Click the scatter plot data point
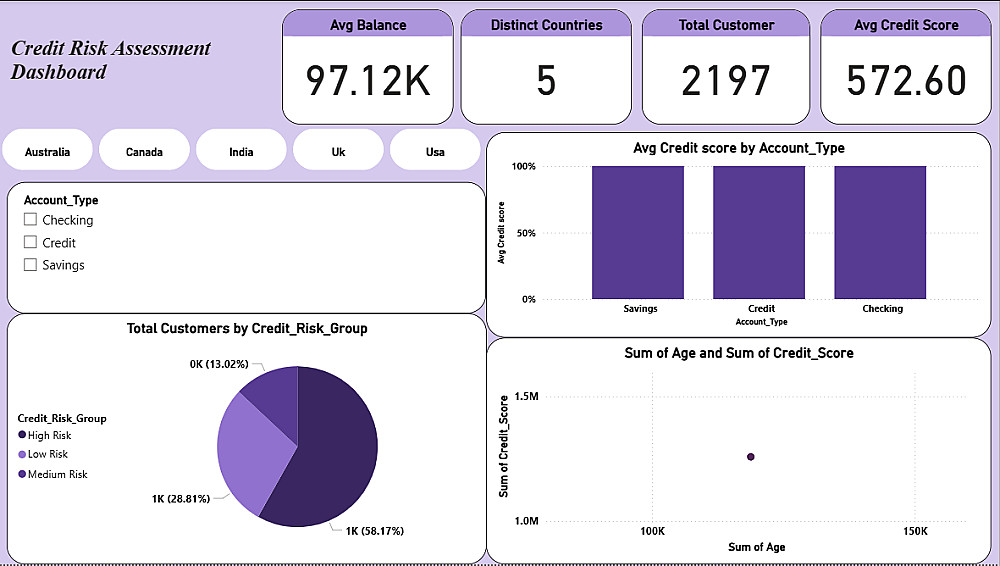This screenshot has height=566, width=1000. tap(751, 457)
